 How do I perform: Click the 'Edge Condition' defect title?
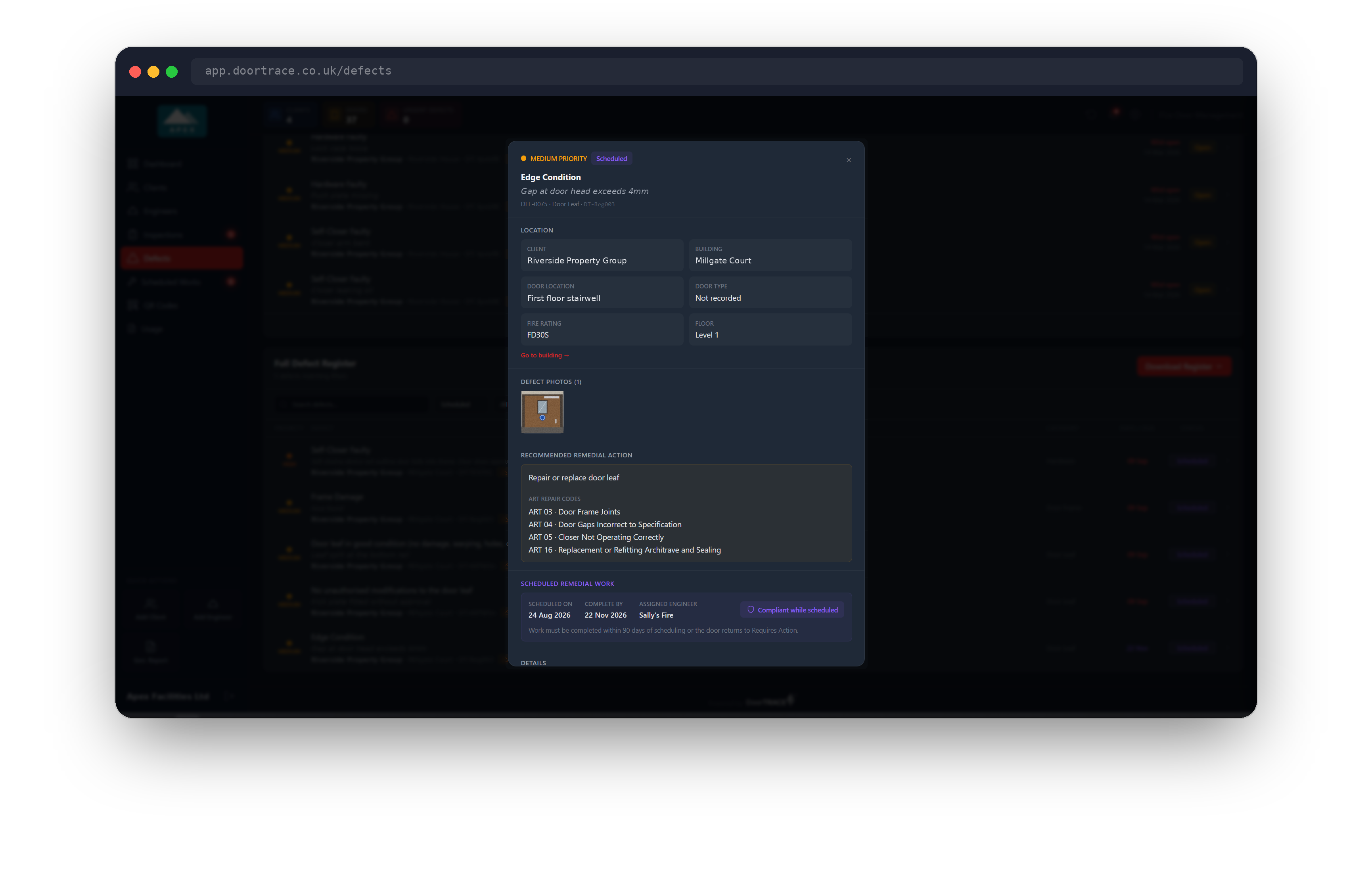coord(550,177)
